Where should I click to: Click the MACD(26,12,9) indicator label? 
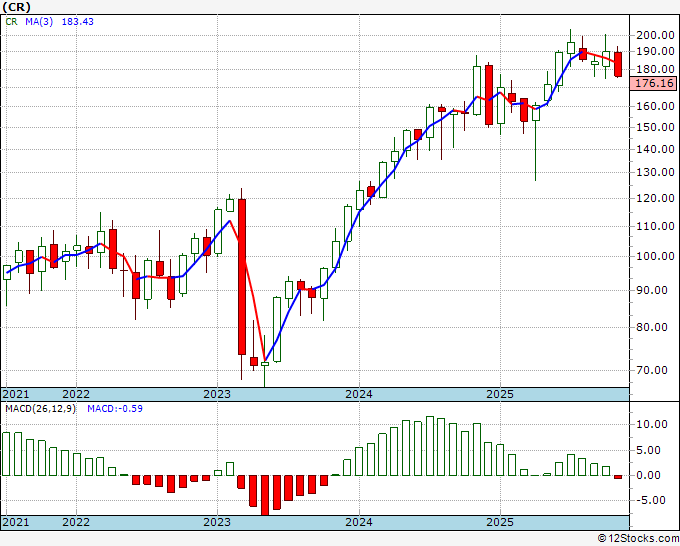(x=40, y=409)
